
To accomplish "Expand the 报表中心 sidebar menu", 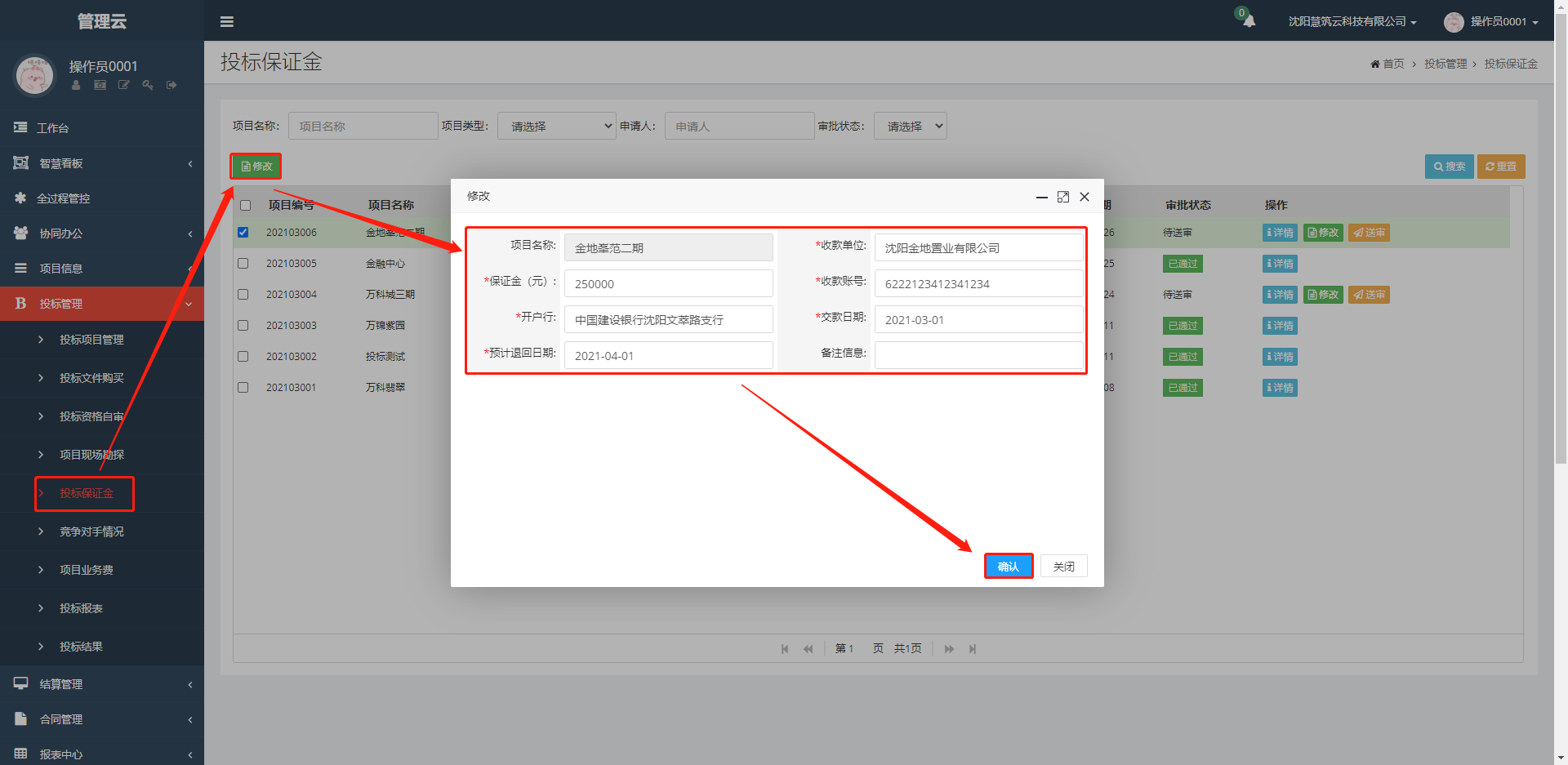I will point(102,754).
